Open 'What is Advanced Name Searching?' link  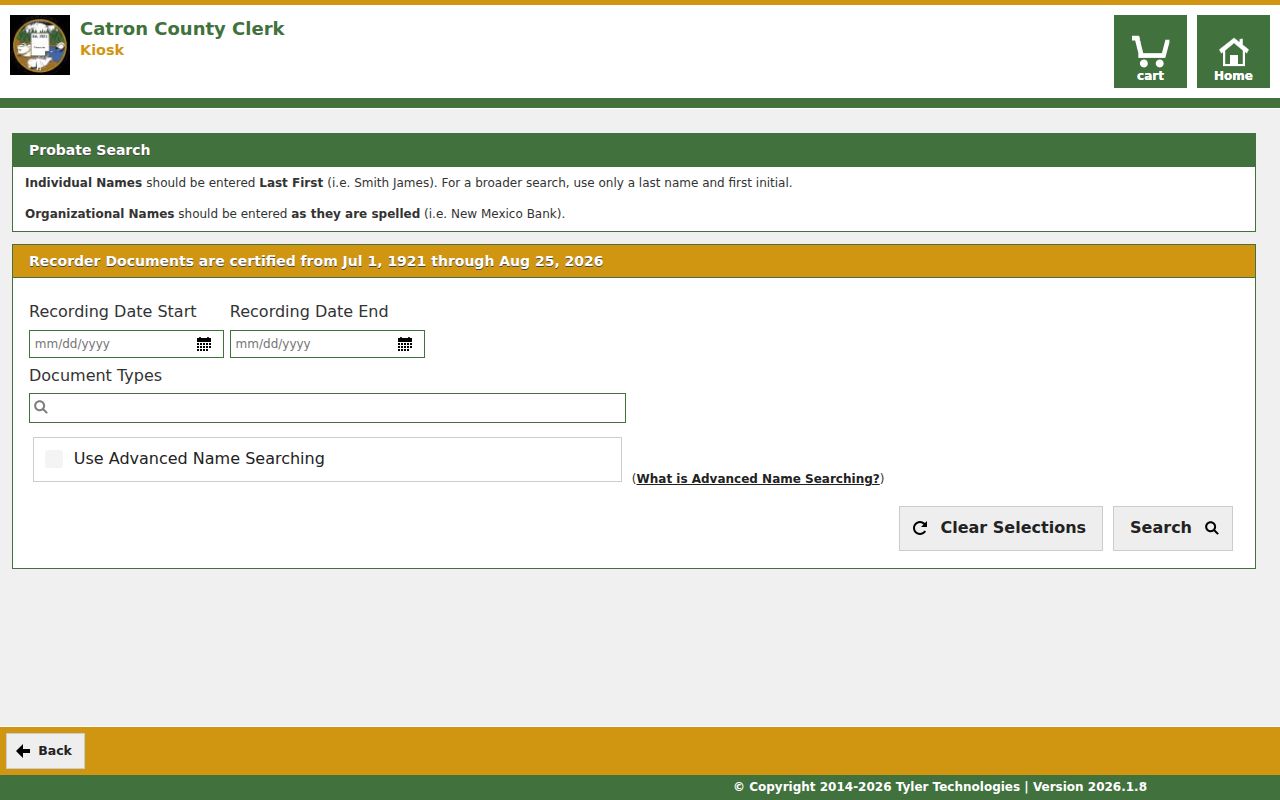pos(758,479)
